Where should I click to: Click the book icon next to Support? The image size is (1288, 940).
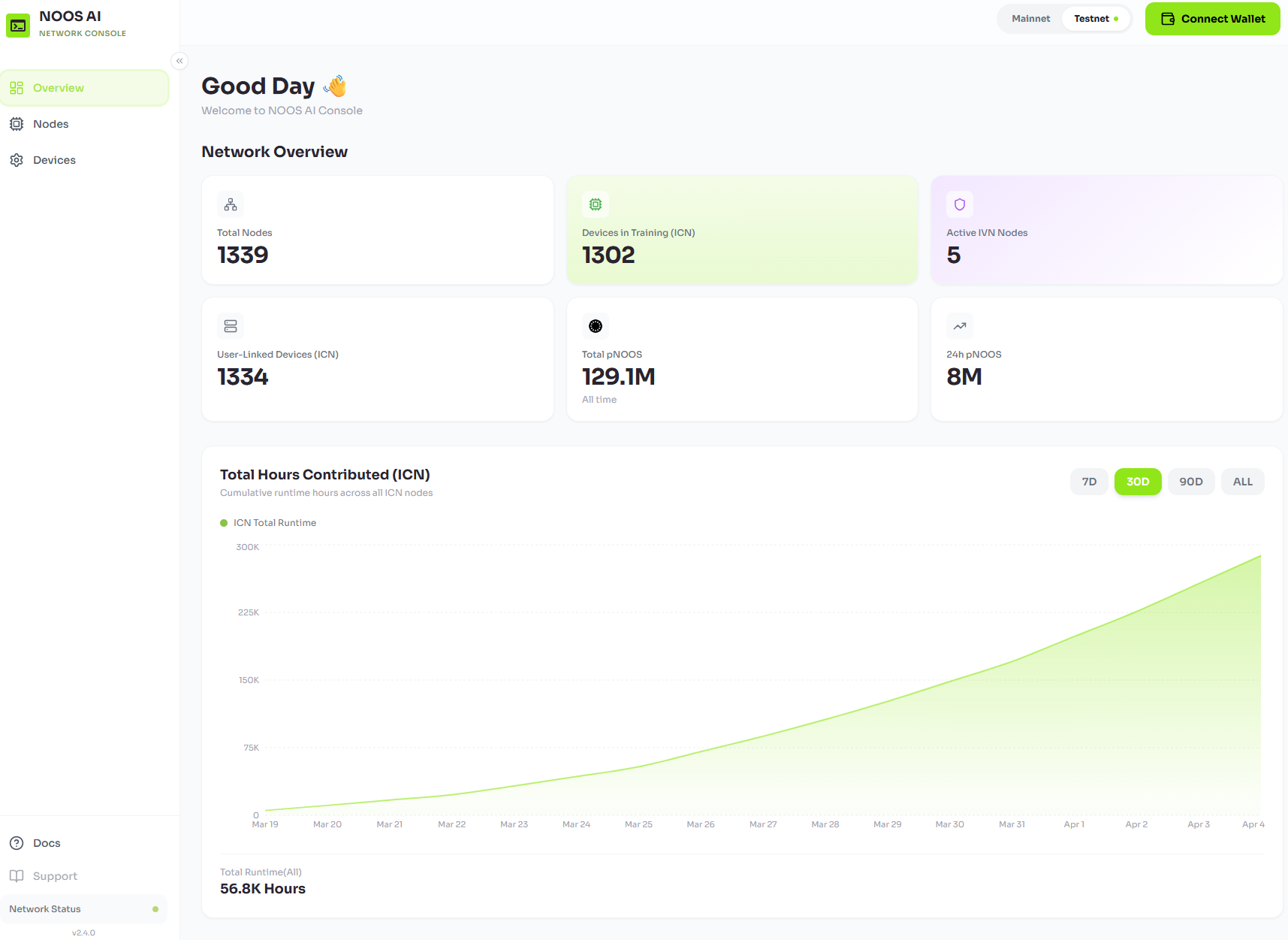point(17,875)
